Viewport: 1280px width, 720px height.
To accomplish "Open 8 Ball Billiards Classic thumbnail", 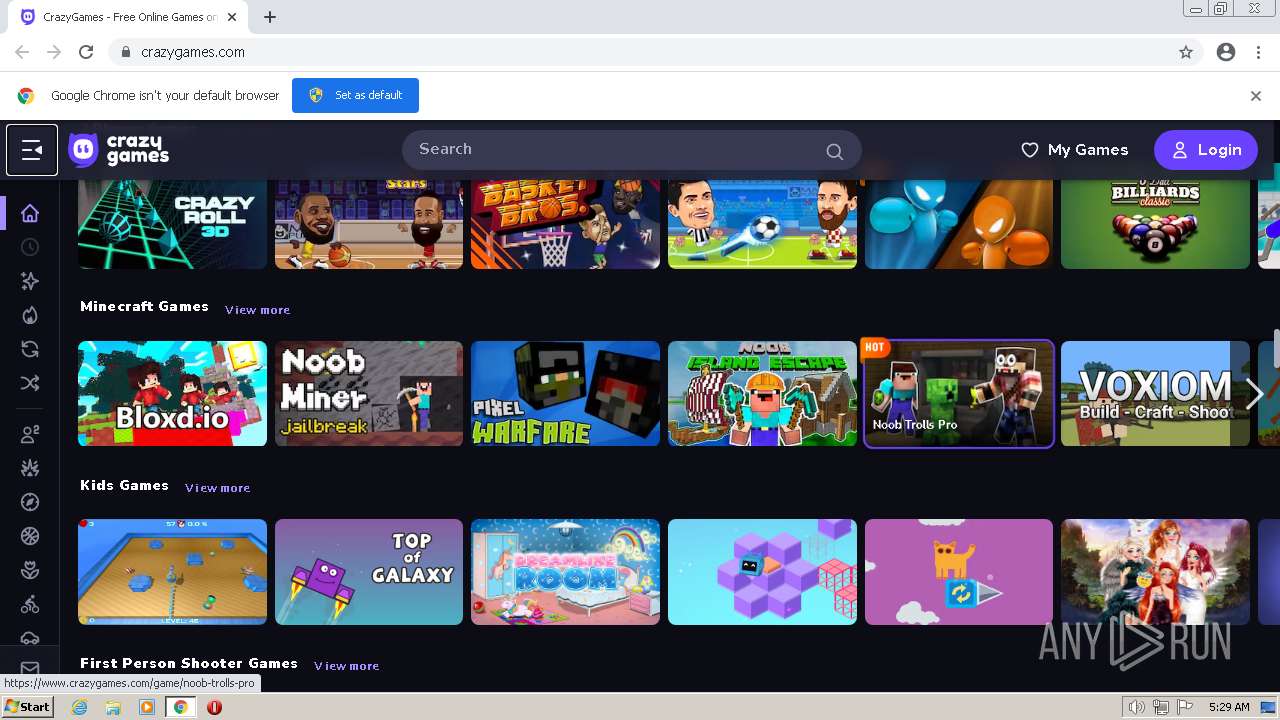I will [1155, 224].
